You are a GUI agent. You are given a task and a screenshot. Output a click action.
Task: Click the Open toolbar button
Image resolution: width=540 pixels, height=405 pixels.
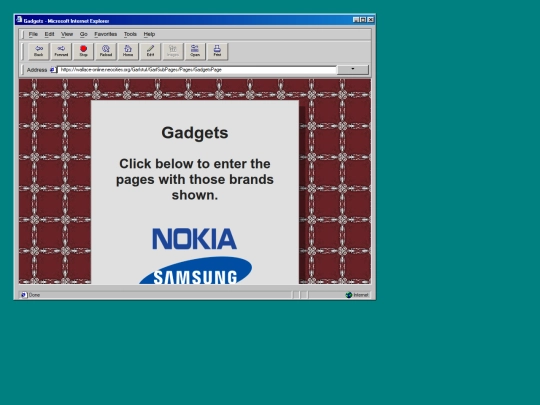coord(195,51)
